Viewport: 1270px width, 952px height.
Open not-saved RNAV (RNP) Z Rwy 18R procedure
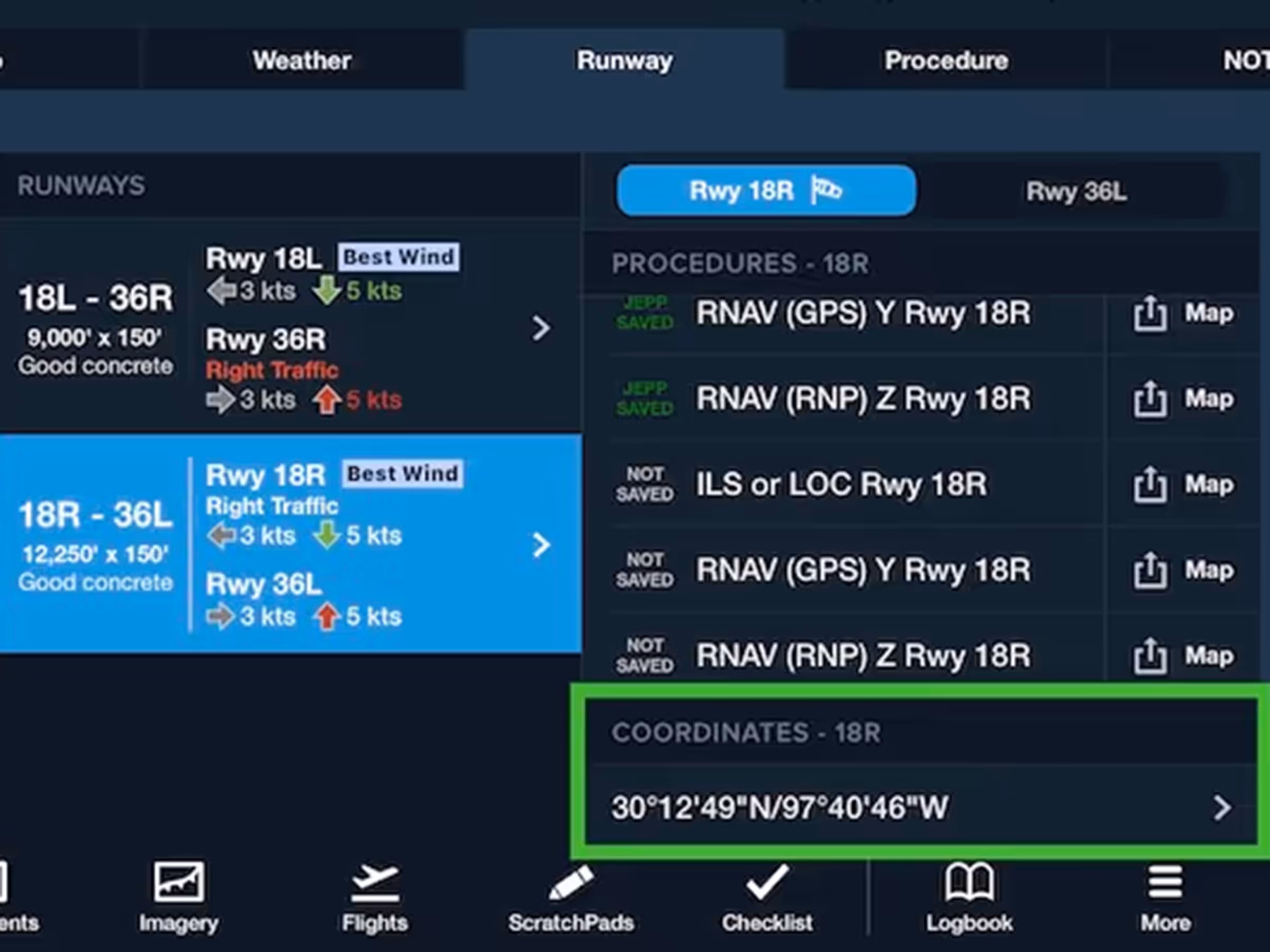(x=863, y=656)
